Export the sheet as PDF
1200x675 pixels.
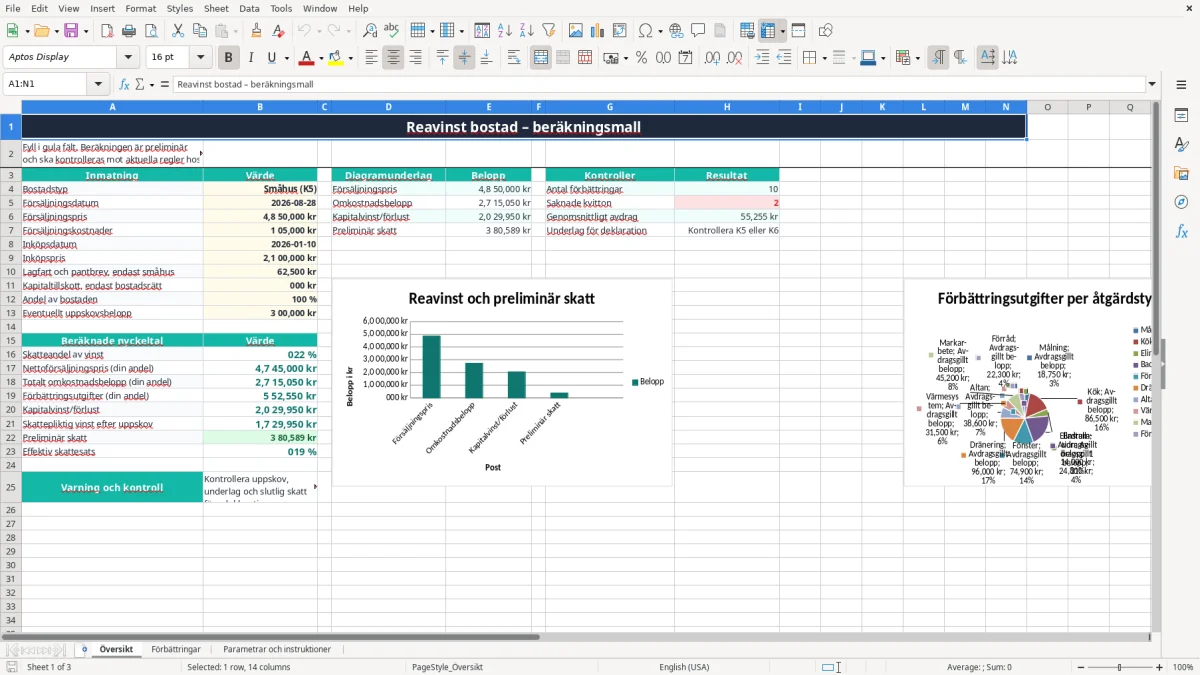pyautogui.click(x=107, y=31)
